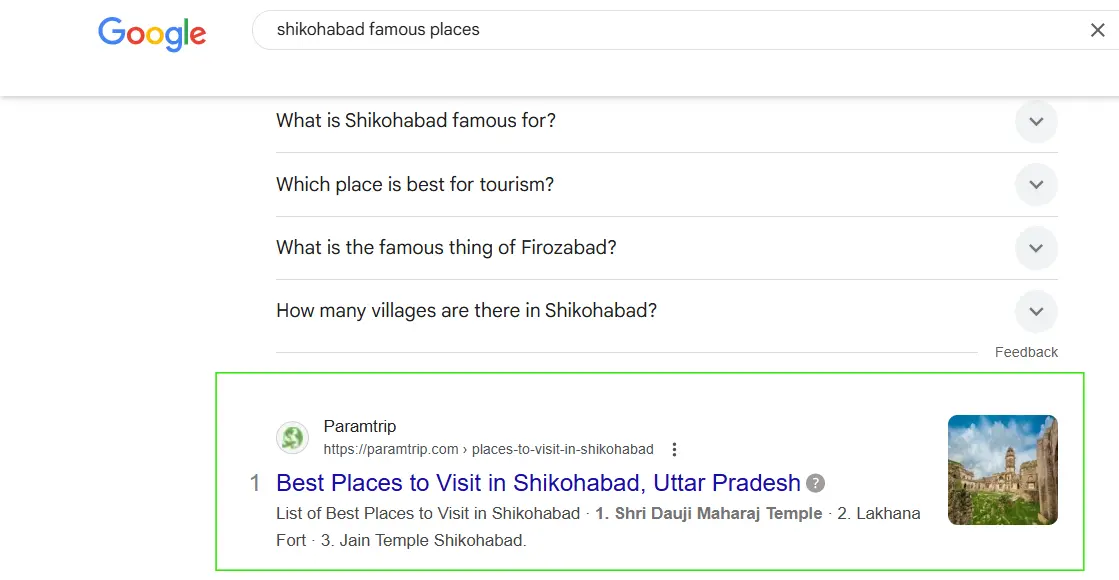Image resolution: width=1119 pixels, height=580 pixels.
Task: Click the gray question mark icon by the title
Action: point(815,483)
